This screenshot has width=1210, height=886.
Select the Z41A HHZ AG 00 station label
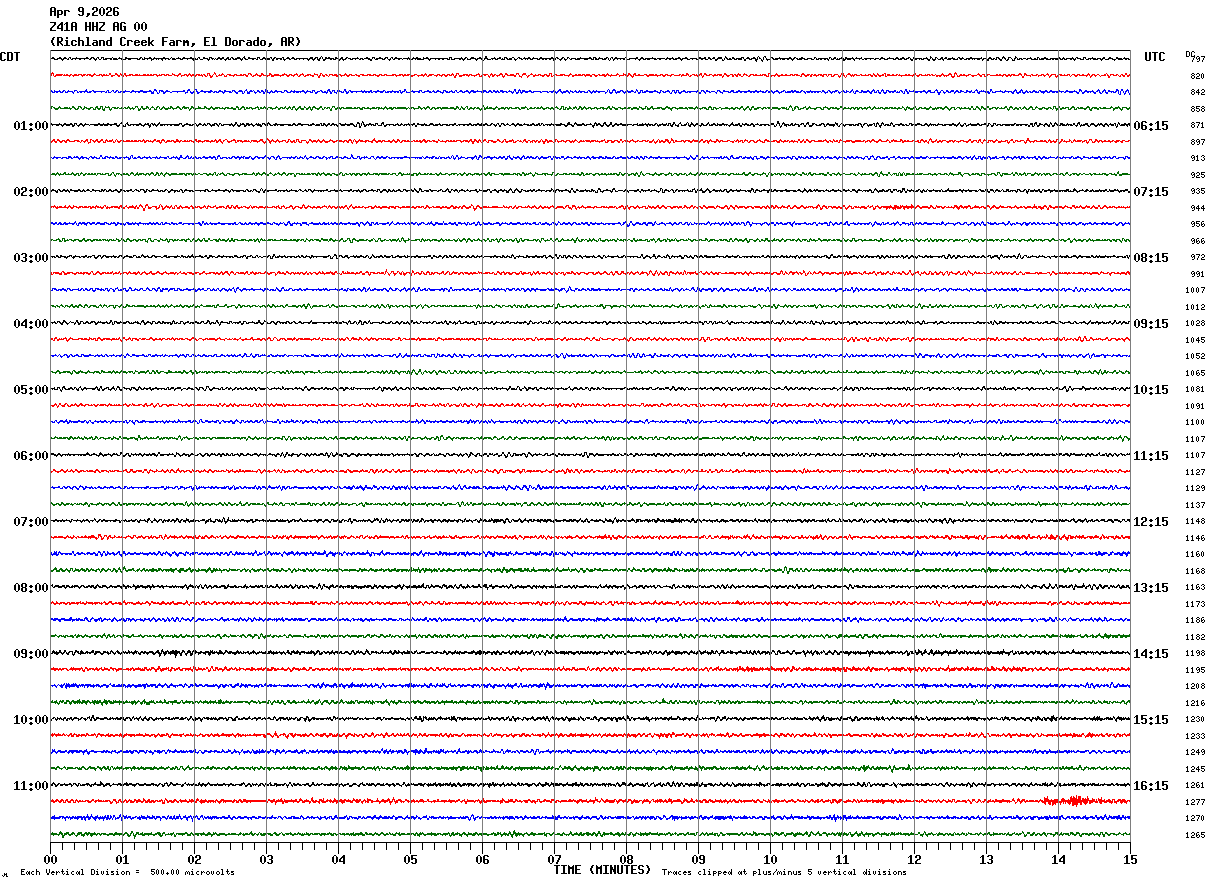[98, 27]
